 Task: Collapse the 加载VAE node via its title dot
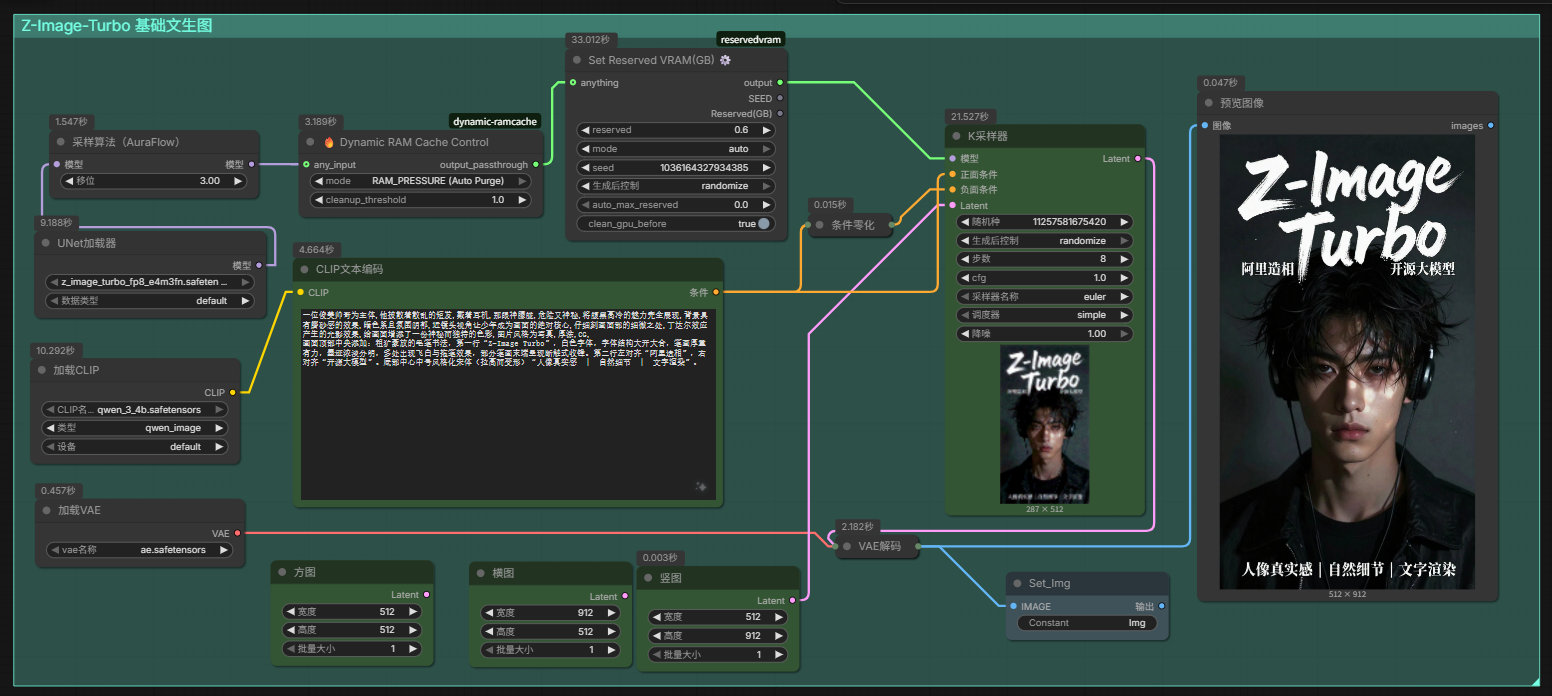pos(45,510)
